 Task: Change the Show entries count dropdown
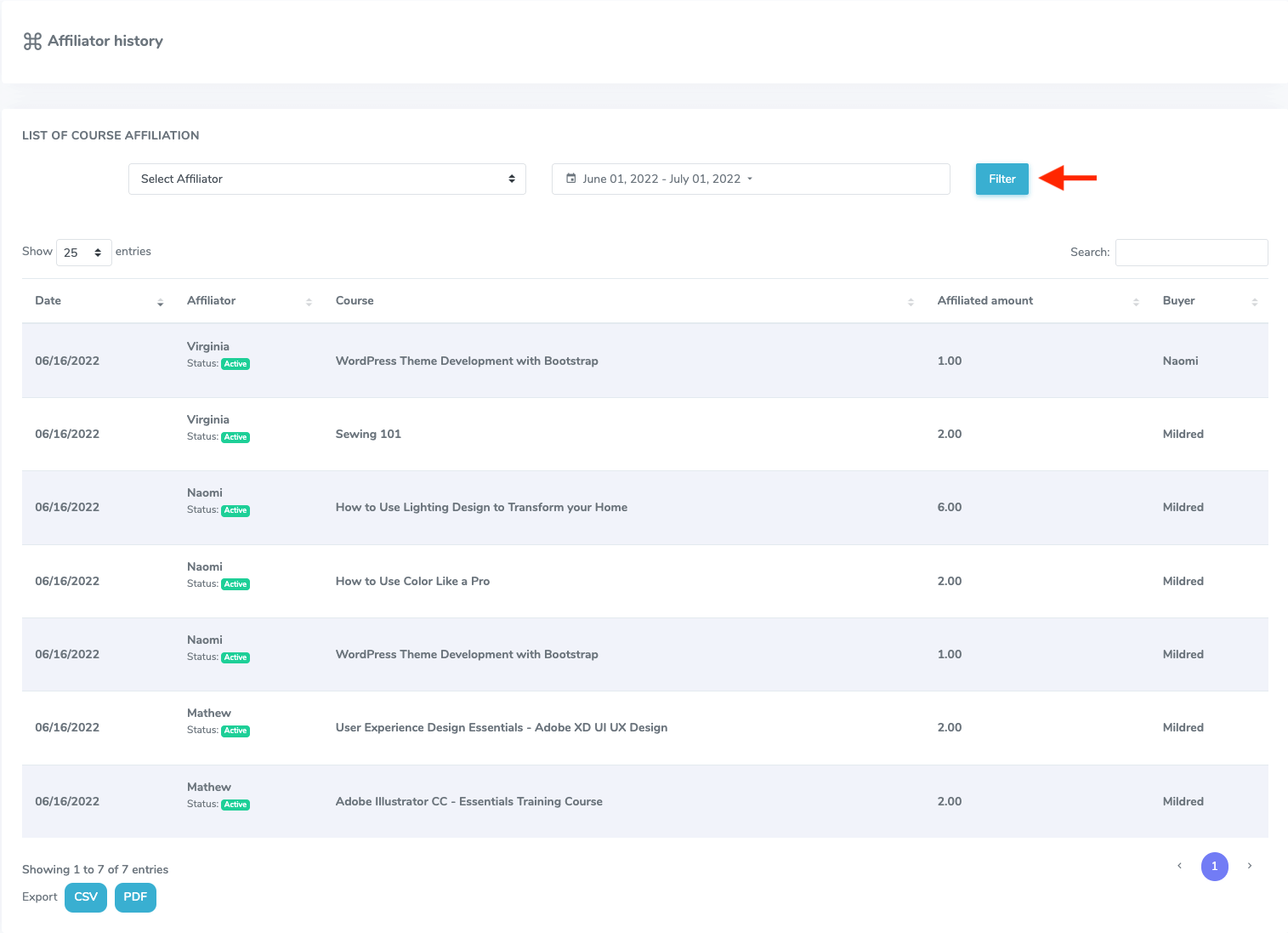tap(82, 252)
